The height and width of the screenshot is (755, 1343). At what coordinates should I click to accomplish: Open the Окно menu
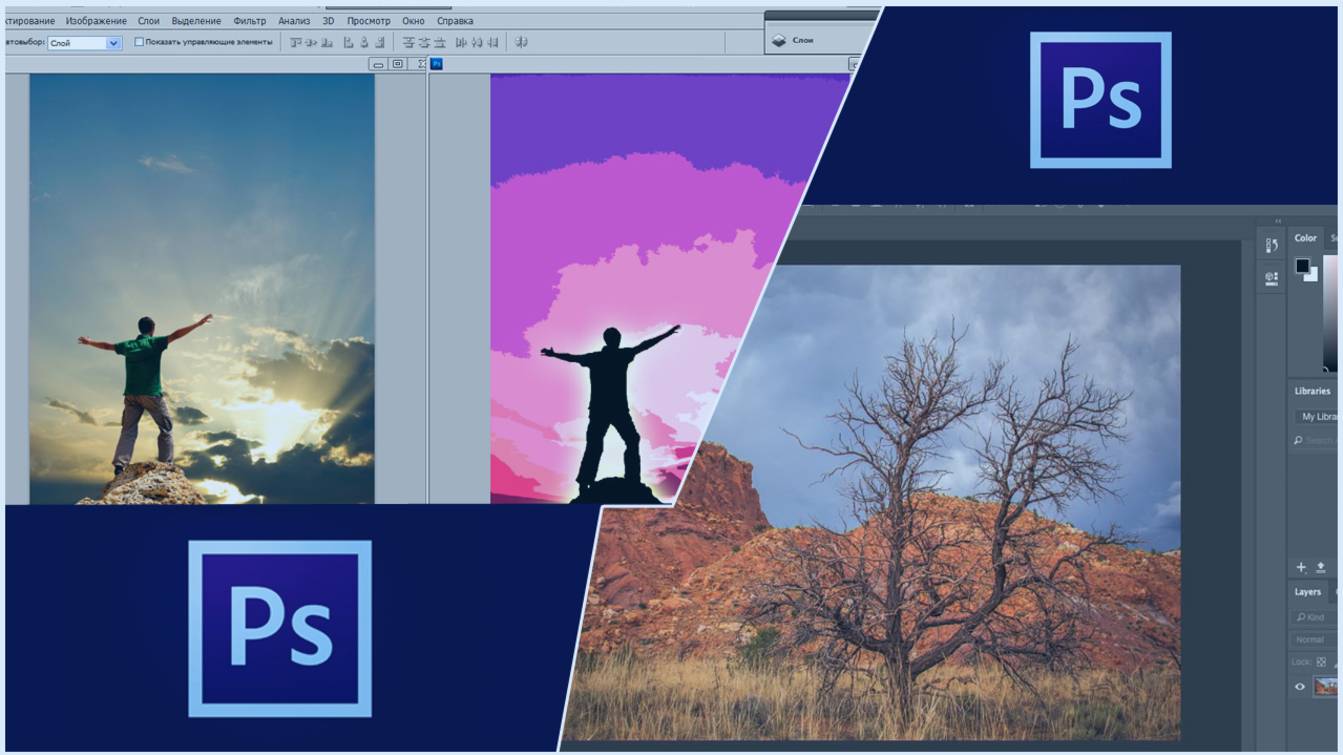coord(413,21)
